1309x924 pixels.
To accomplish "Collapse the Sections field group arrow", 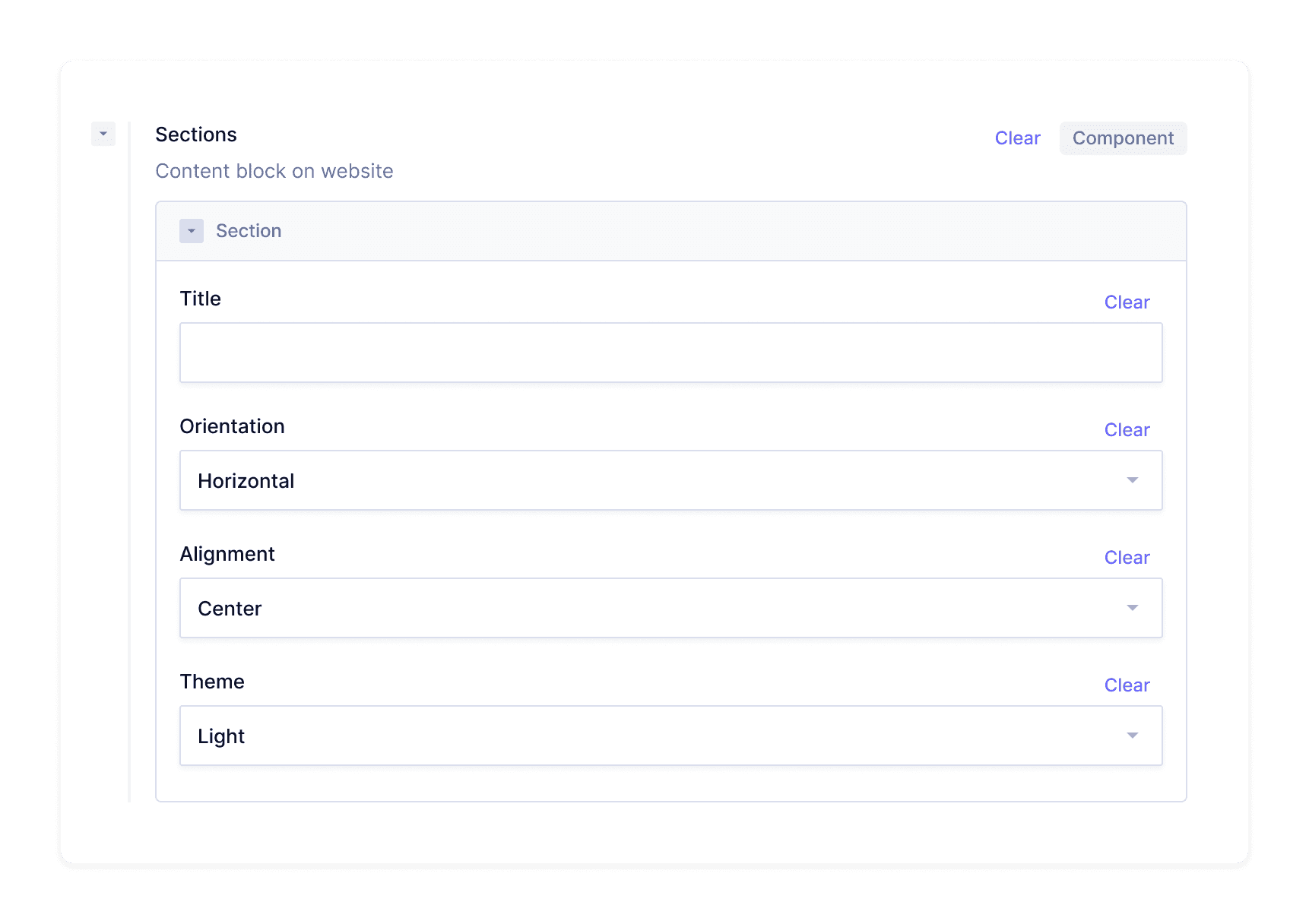I will [103, 134].
